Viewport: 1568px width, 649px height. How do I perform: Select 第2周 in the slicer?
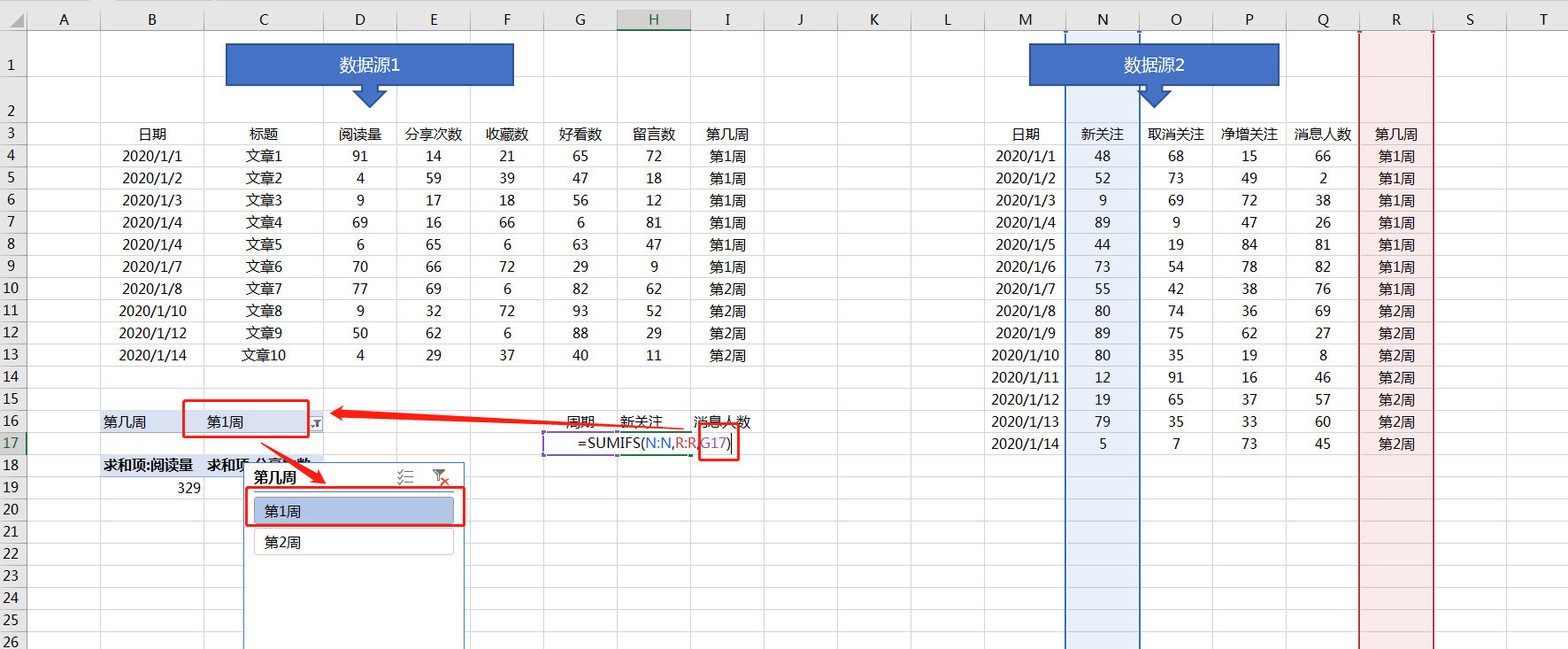[x=353, y=542]
